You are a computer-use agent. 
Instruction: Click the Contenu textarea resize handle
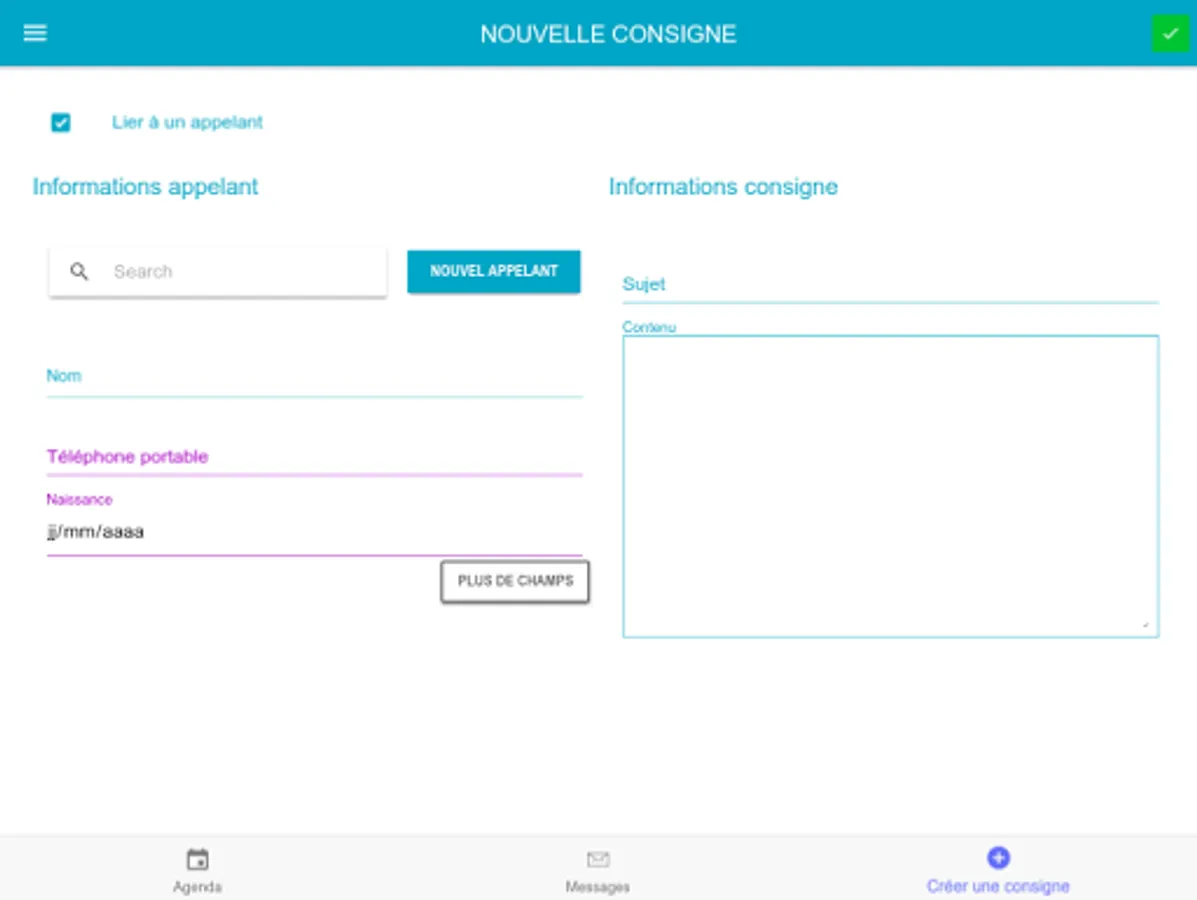point(1145,624)
